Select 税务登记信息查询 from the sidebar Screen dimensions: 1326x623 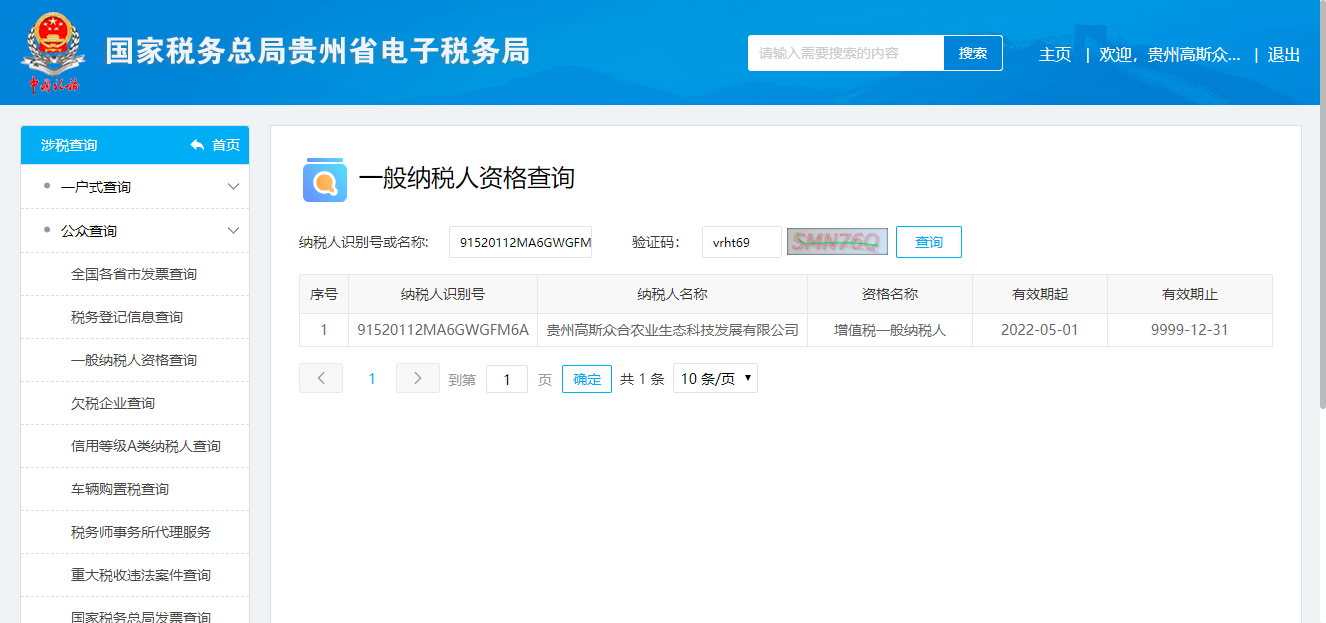point(127,317)
